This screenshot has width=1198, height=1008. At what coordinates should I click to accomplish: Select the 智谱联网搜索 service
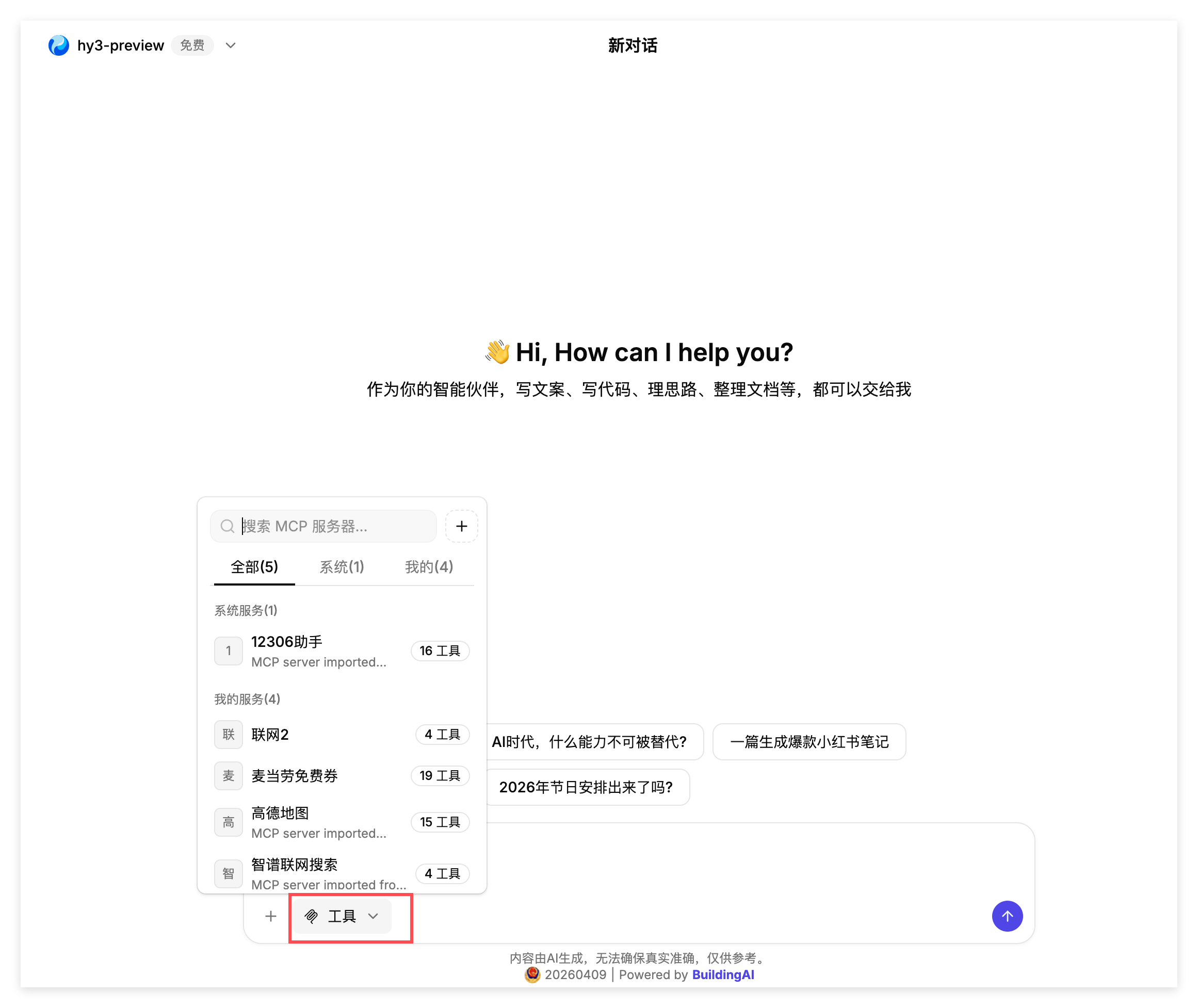(342, 873)
